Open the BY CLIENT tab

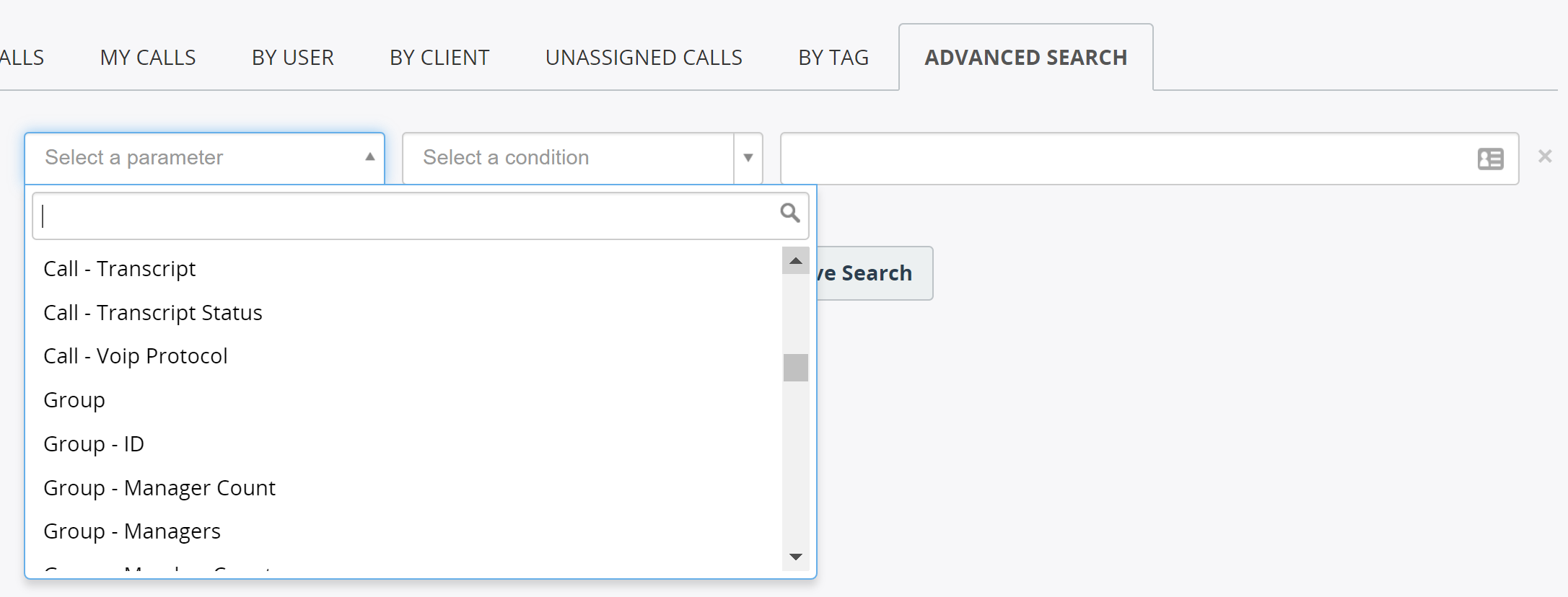[439, 58]
